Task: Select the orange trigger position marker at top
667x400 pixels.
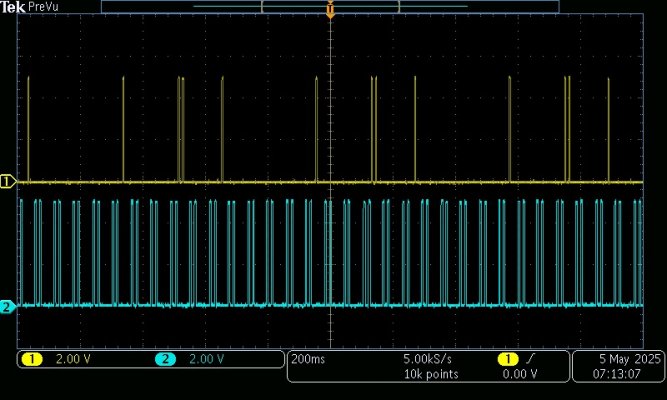Action: 330,10
